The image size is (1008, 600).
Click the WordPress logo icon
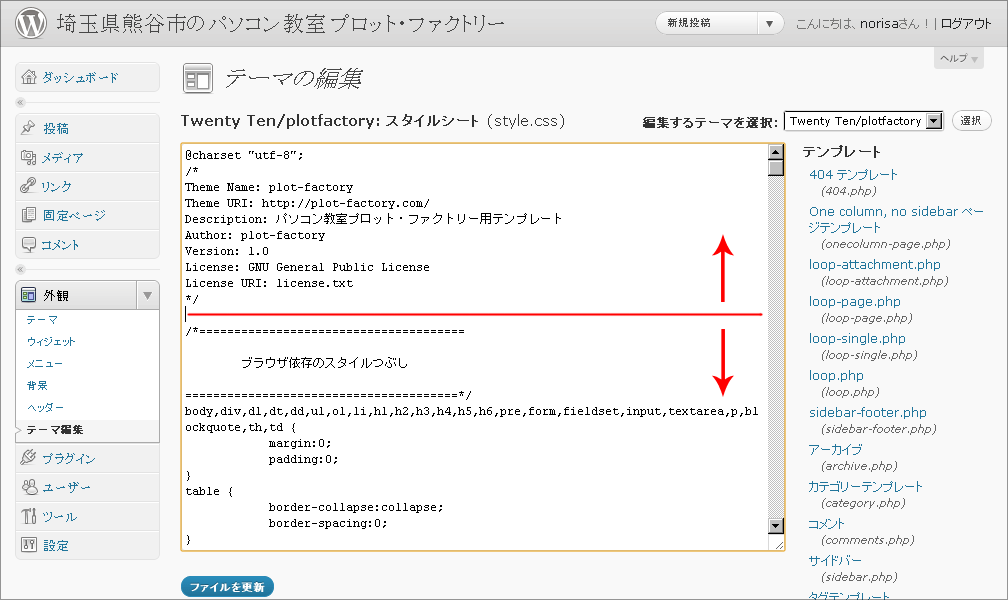pos(31,23)
